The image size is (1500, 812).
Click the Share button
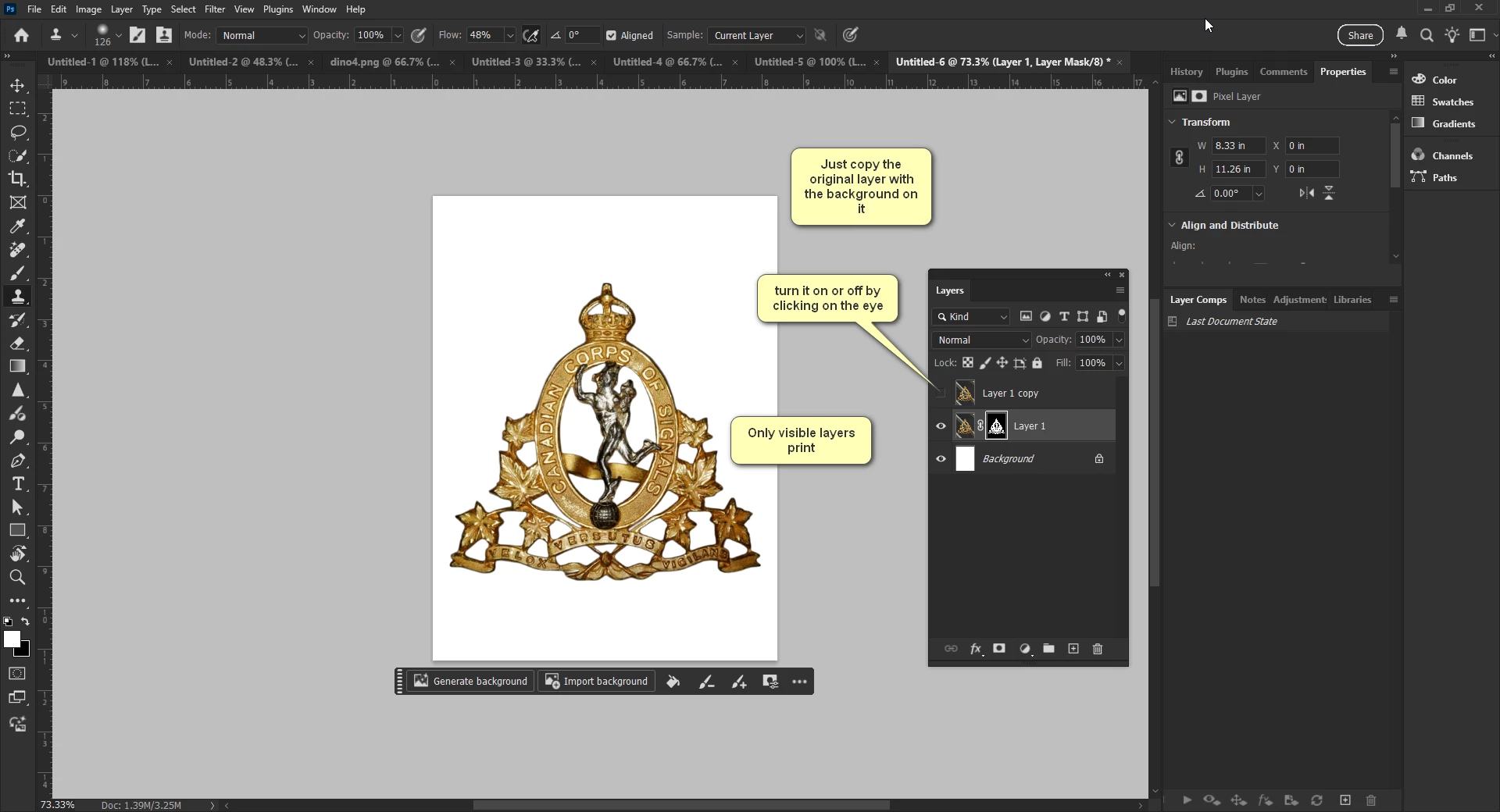point(1360,35)
